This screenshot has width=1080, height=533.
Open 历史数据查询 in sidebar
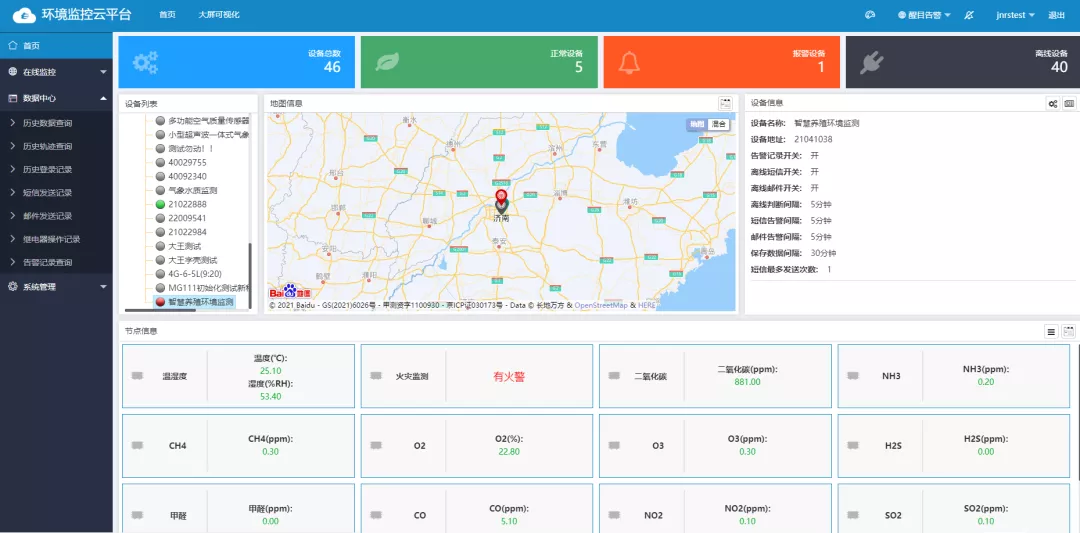pyautogui.click(x=47, y=123)
